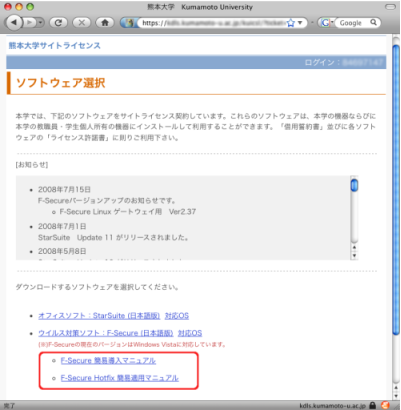Viewport: 401px width, 410px height.
Task: Click the news box scroll down arrow
Action: pos(354,256)
